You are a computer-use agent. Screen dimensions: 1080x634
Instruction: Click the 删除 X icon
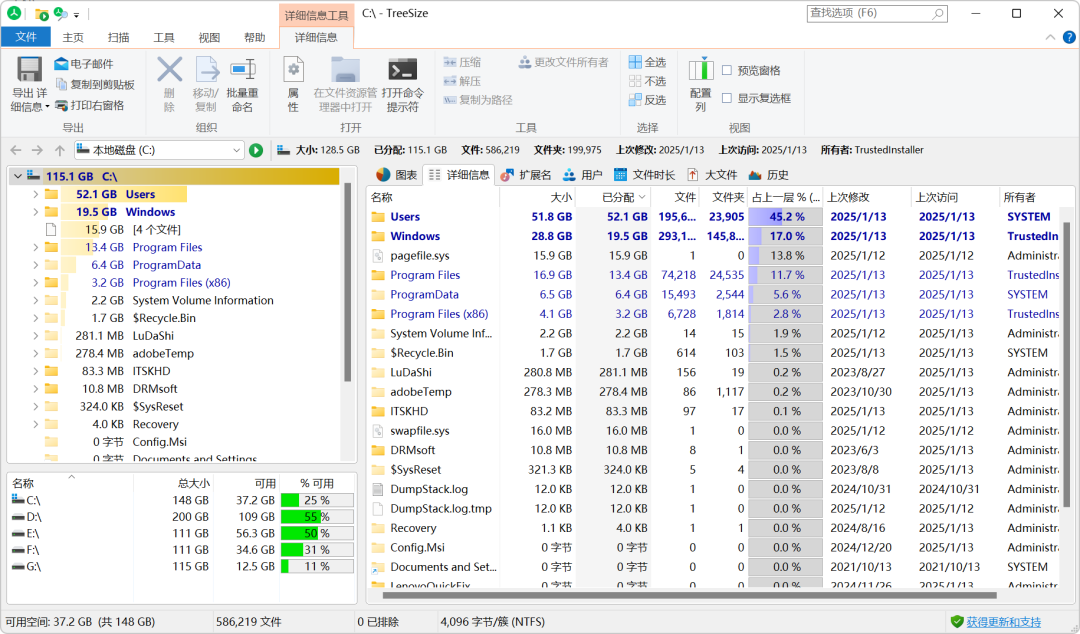[x=169, y=70]
